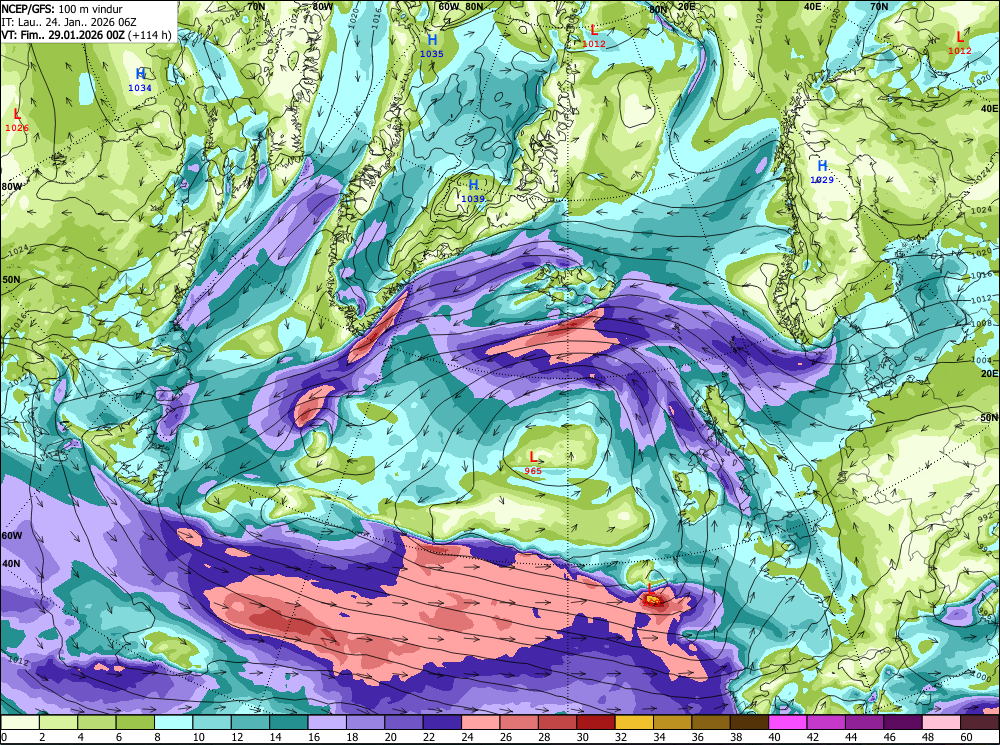The height and width of the screenshot is (745, 1000).
Task: Click the H 1039 high over Greenland
Action: [x=473, y=191]
